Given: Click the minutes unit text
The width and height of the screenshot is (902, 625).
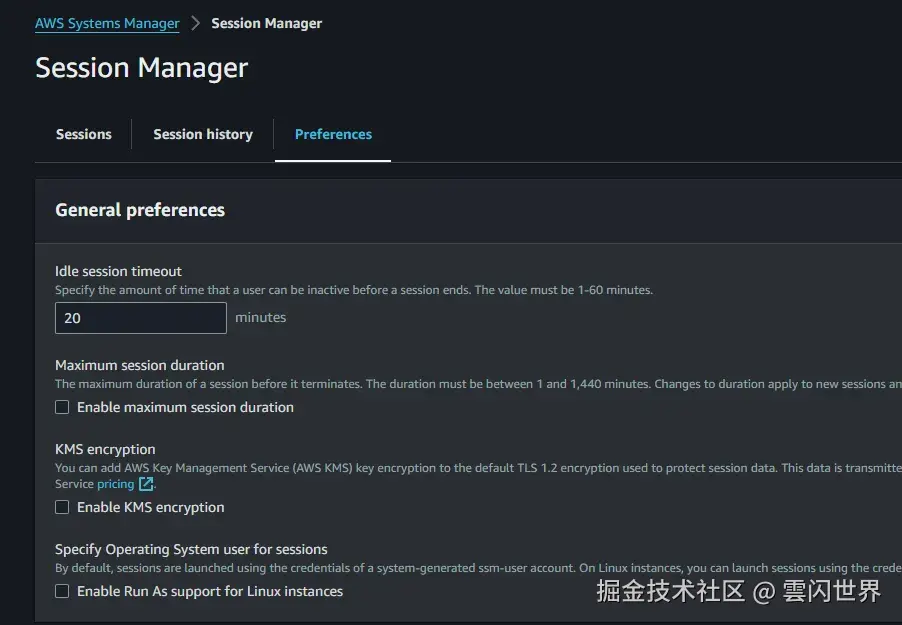Looking at the screenshot, I should click(x=261, y=318).
